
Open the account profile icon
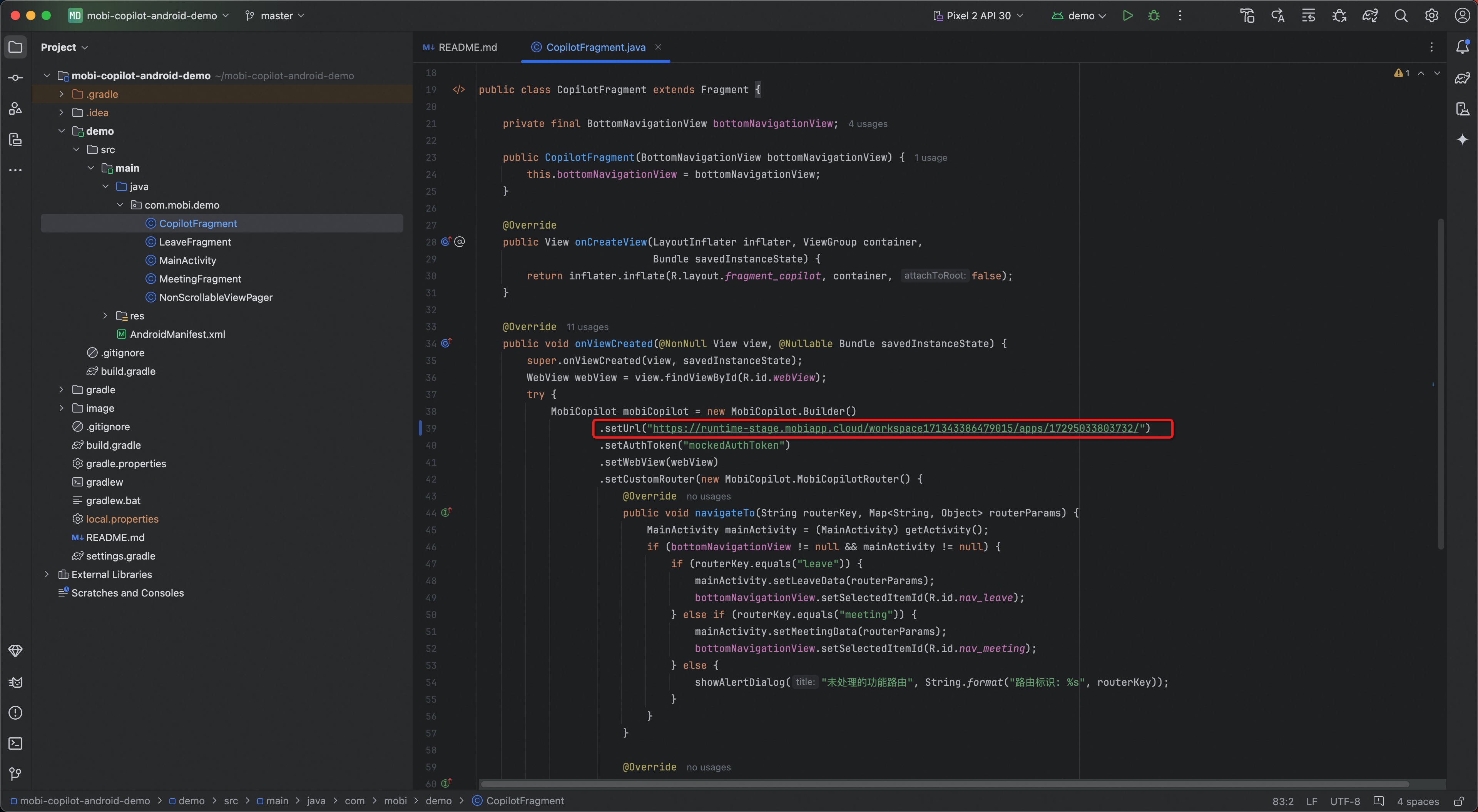pos(1462,15)
